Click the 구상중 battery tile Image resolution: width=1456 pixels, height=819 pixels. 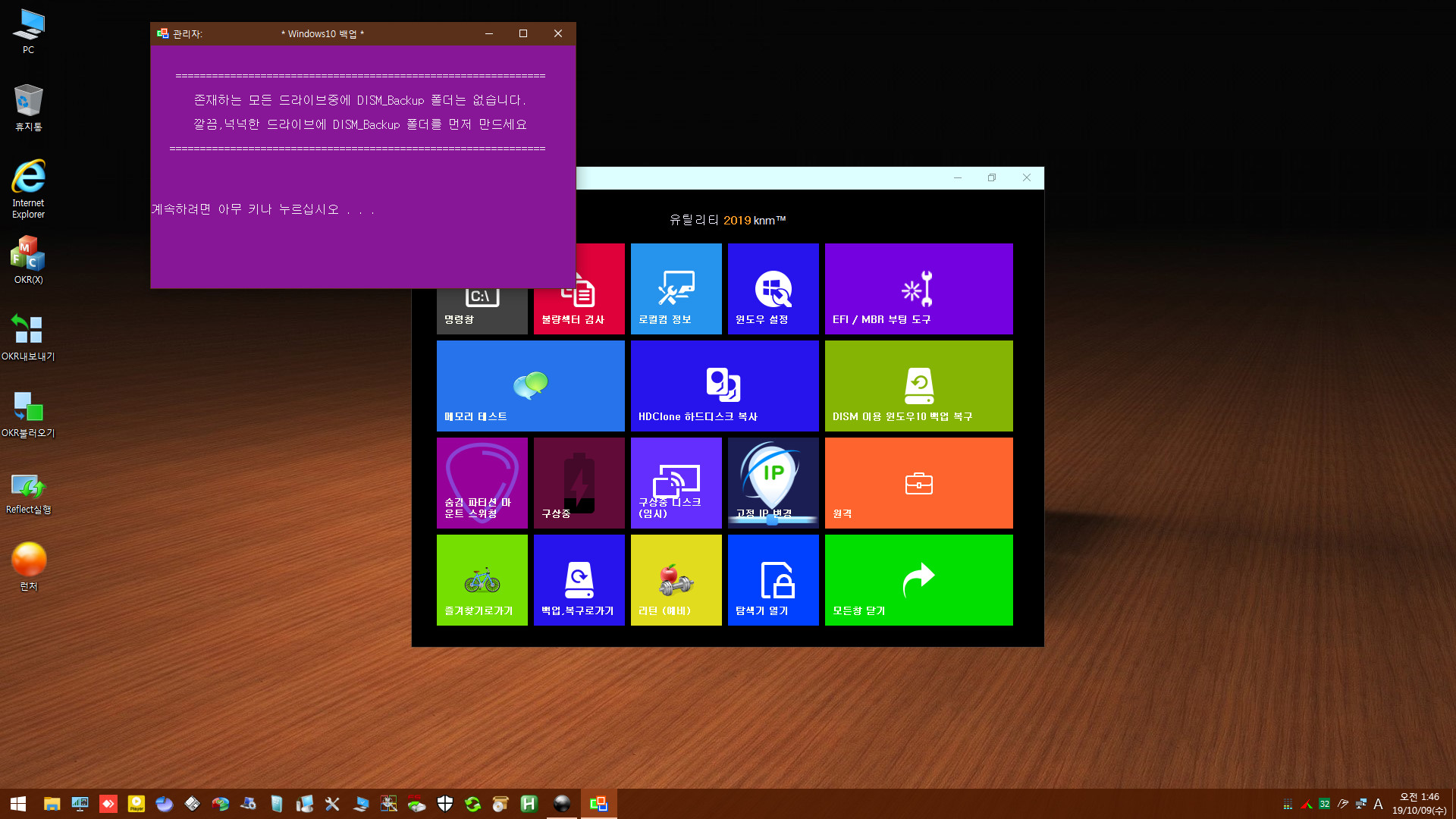tap(579, 483)
